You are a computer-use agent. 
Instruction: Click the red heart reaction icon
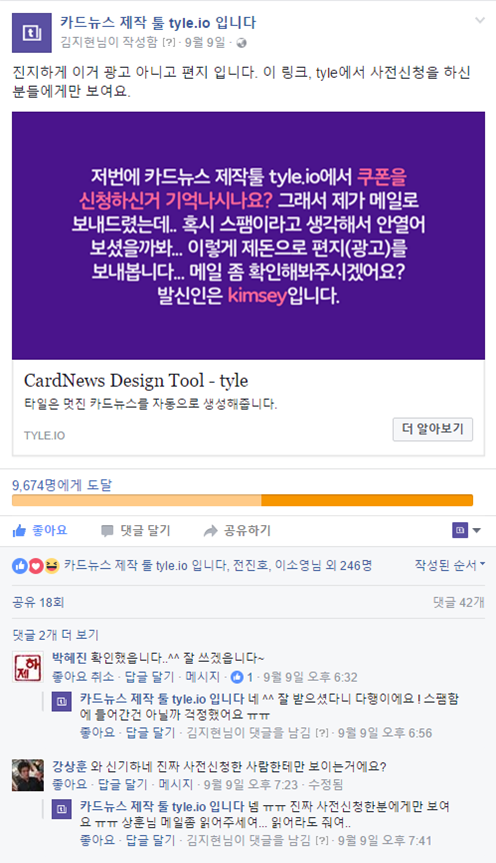pos(36,565)
